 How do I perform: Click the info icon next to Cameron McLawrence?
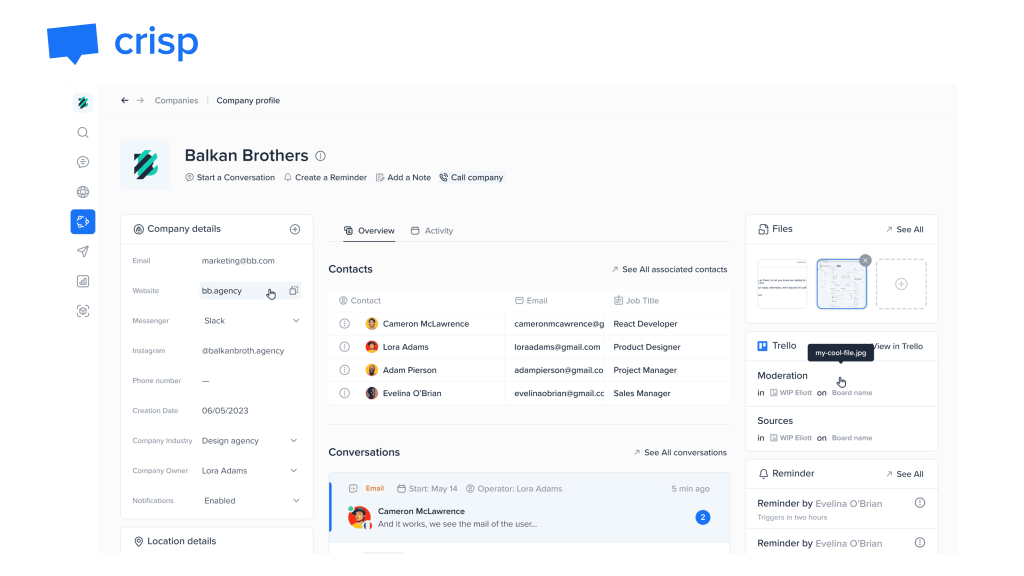click(x=345, y=323)
